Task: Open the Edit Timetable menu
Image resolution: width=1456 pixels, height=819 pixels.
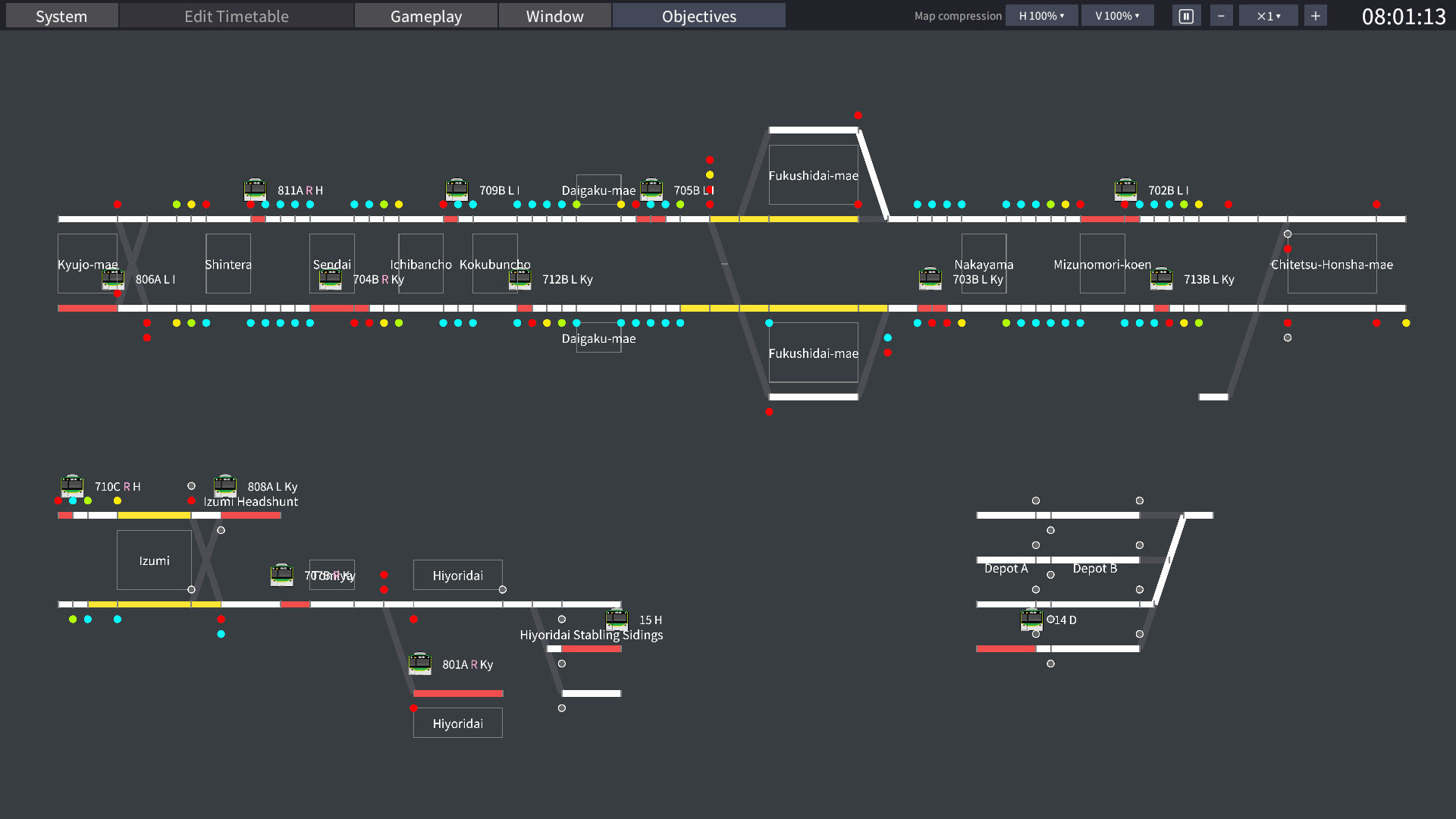Action: [x=237, y=16]
